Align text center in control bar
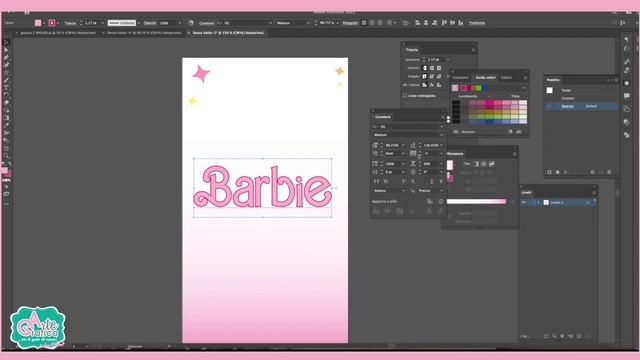This screenshot has width=640, height=360. pyautogui.click(x=372, y=23)
